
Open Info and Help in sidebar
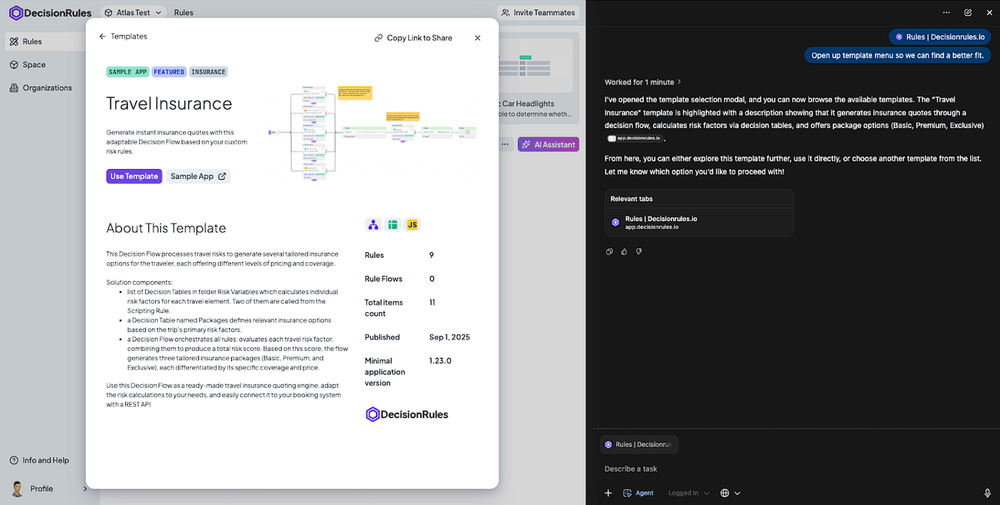pyautogui.click(x=40, y=460)
